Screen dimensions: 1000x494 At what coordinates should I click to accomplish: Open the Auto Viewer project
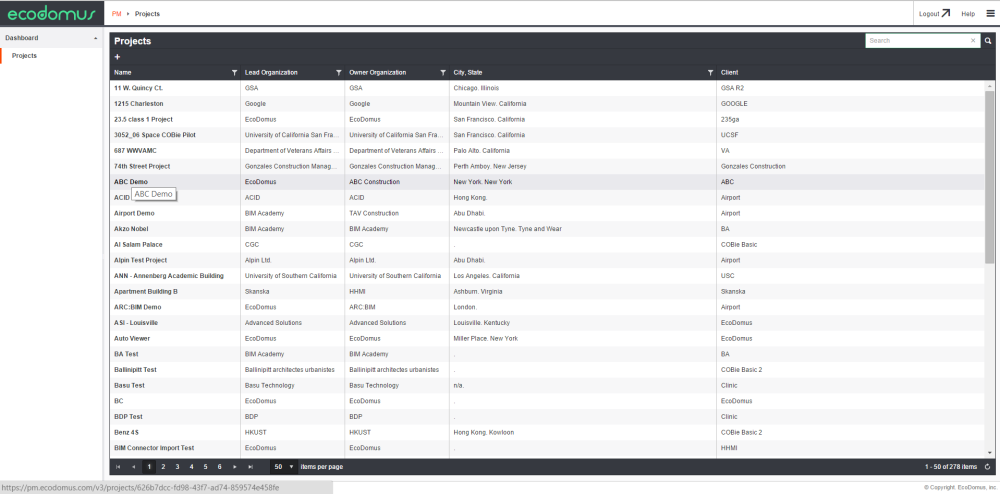pos(132,338)
